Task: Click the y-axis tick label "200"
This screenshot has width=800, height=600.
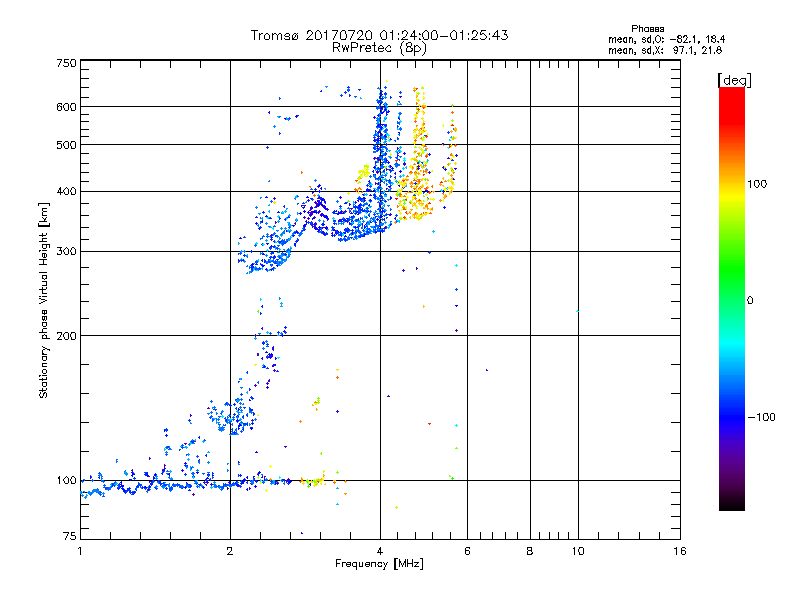Action: click(x=66, y=336)
